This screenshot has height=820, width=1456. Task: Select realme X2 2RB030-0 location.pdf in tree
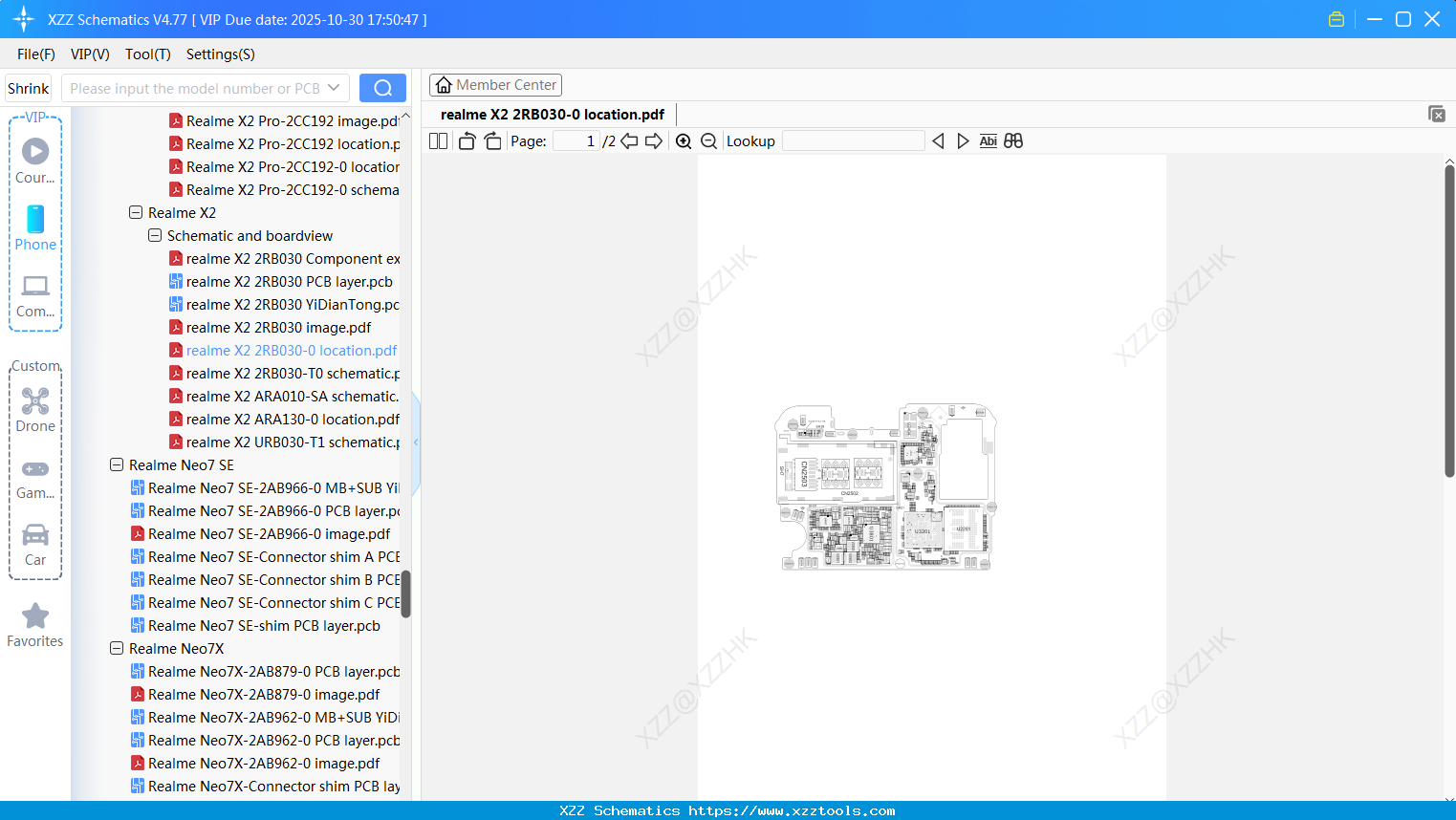coord(283,350)
